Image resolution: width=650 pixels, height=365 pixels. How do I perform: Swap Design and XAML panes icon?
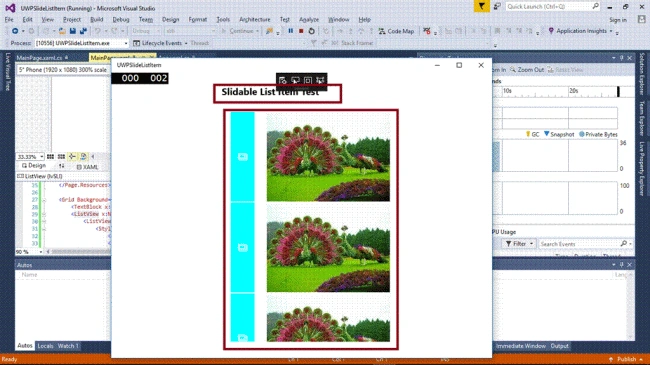click(x=61, y=166)
